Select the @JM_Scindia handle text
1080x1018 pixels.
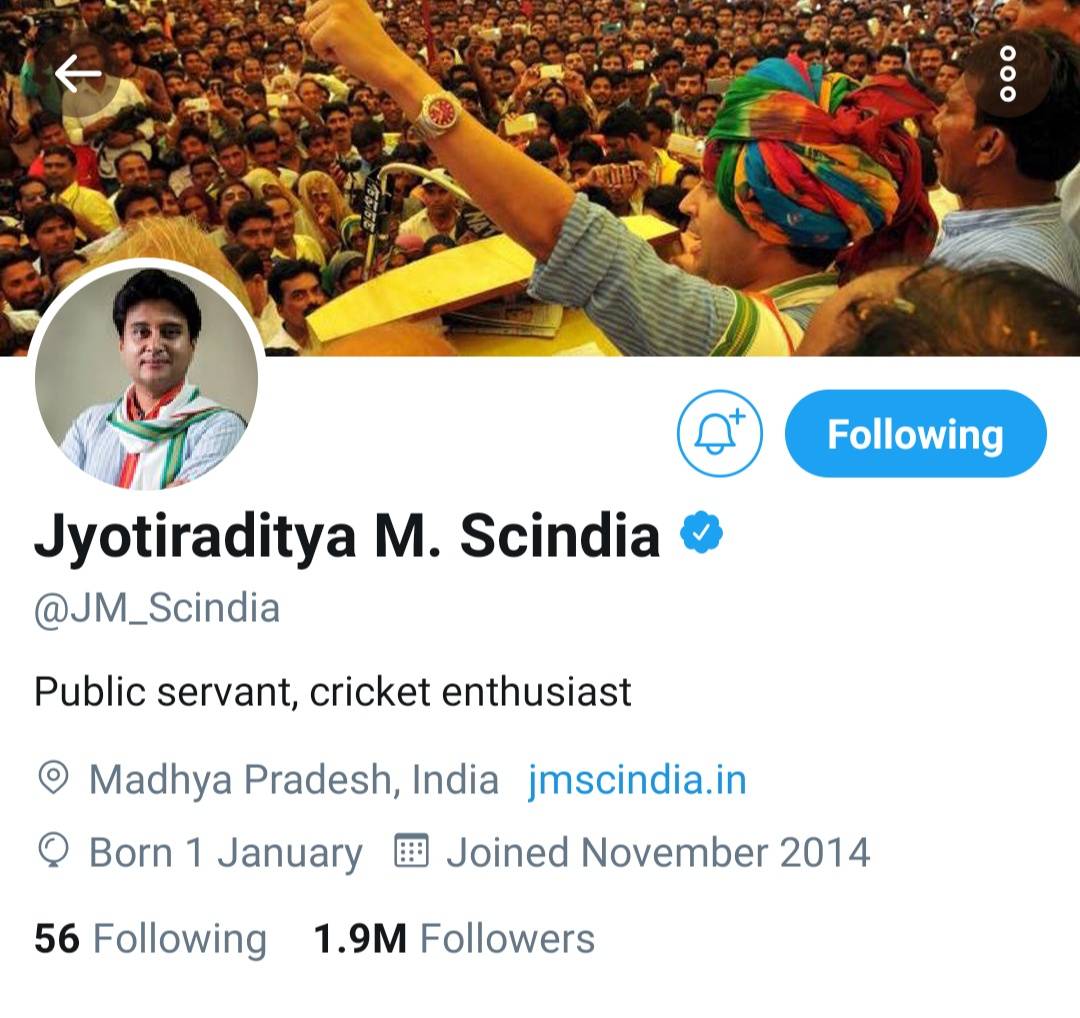[x=157, y=608]
